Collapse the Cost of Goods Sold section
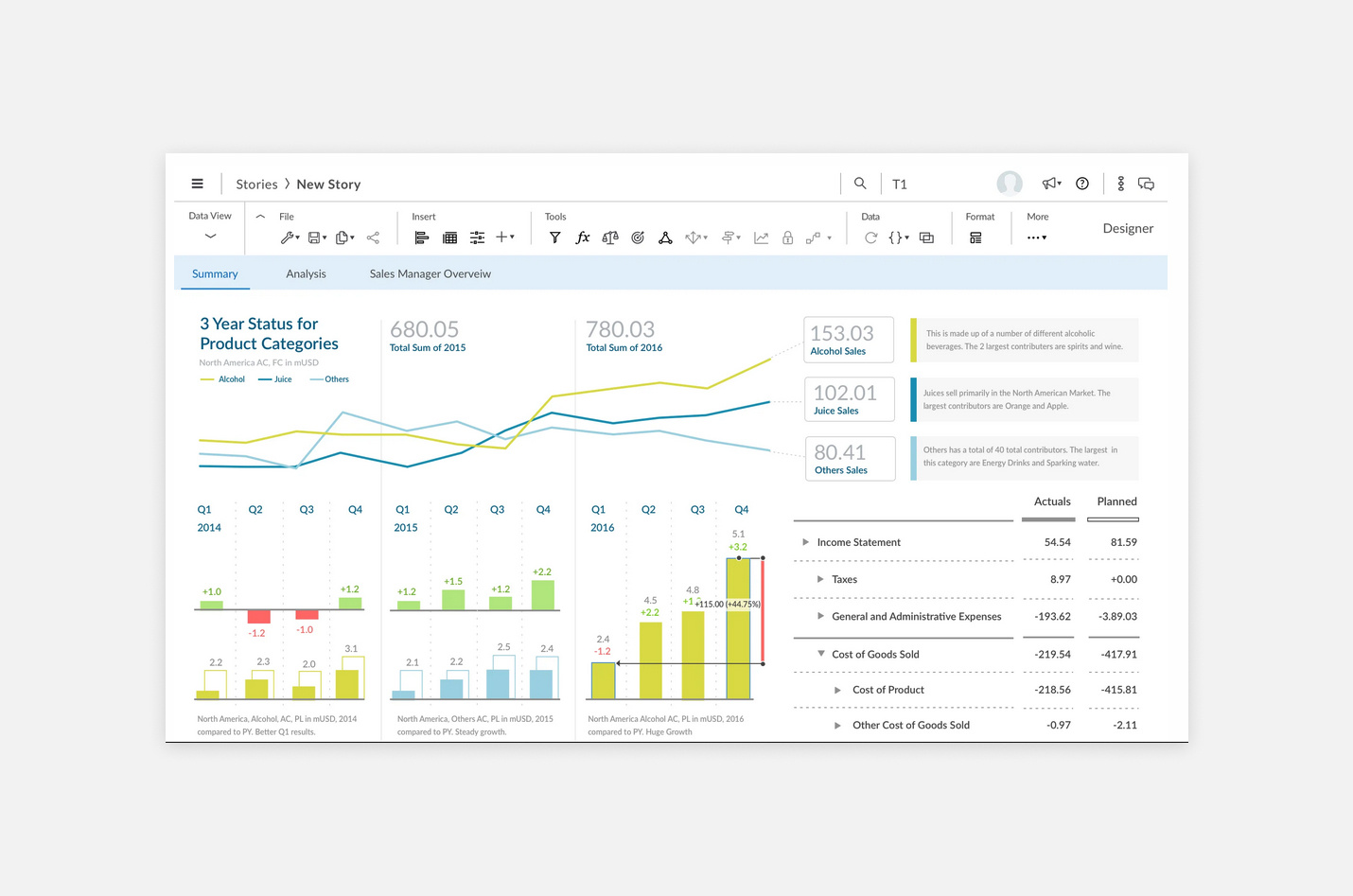The width and height of the screenshot is (1353, 896). [821, 654]
